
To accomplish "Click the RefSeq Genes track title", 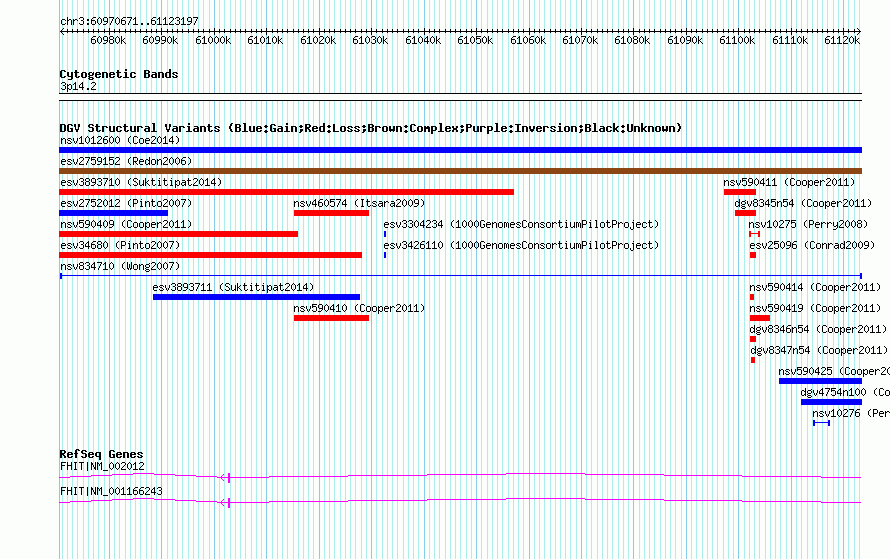I will click(101, 454).
